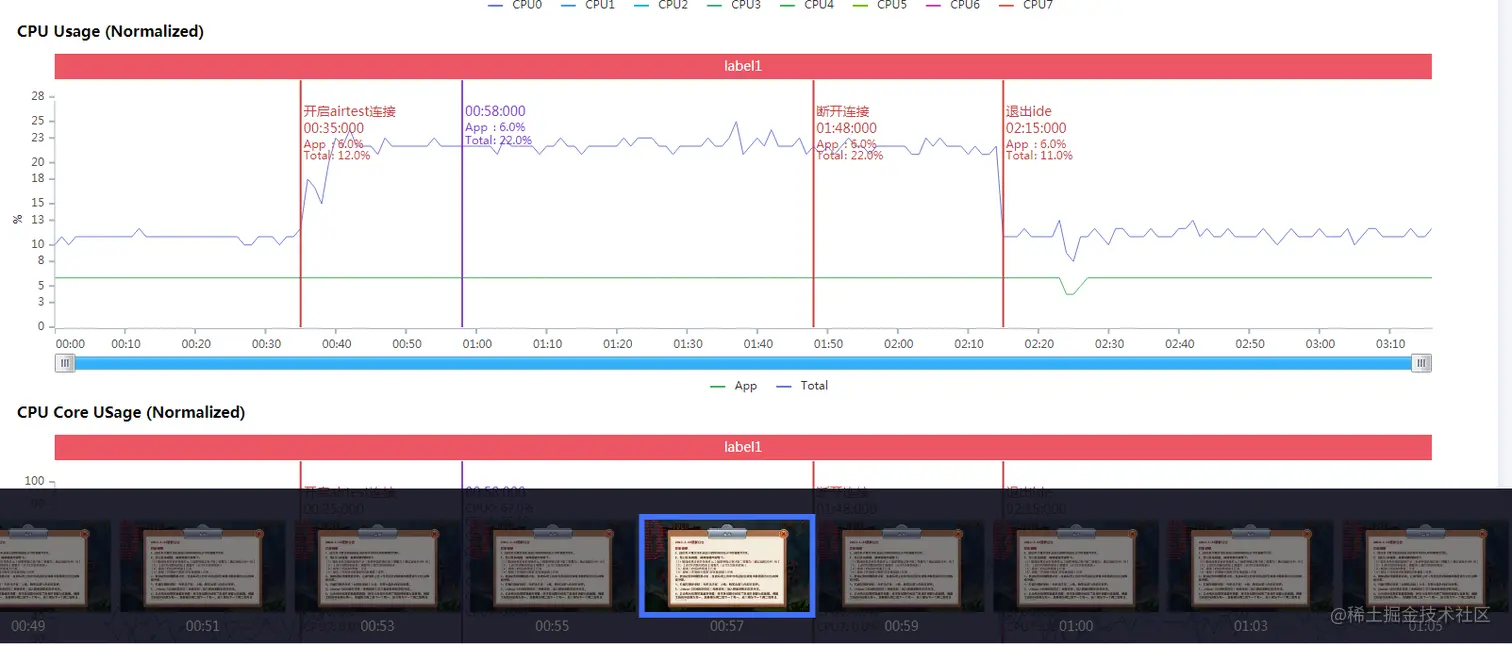Image resolution: width=1512 pixels, height=646 pixels.
Task: Click the blue range bar under CPU Usage chart
Action: click(743, 363)
